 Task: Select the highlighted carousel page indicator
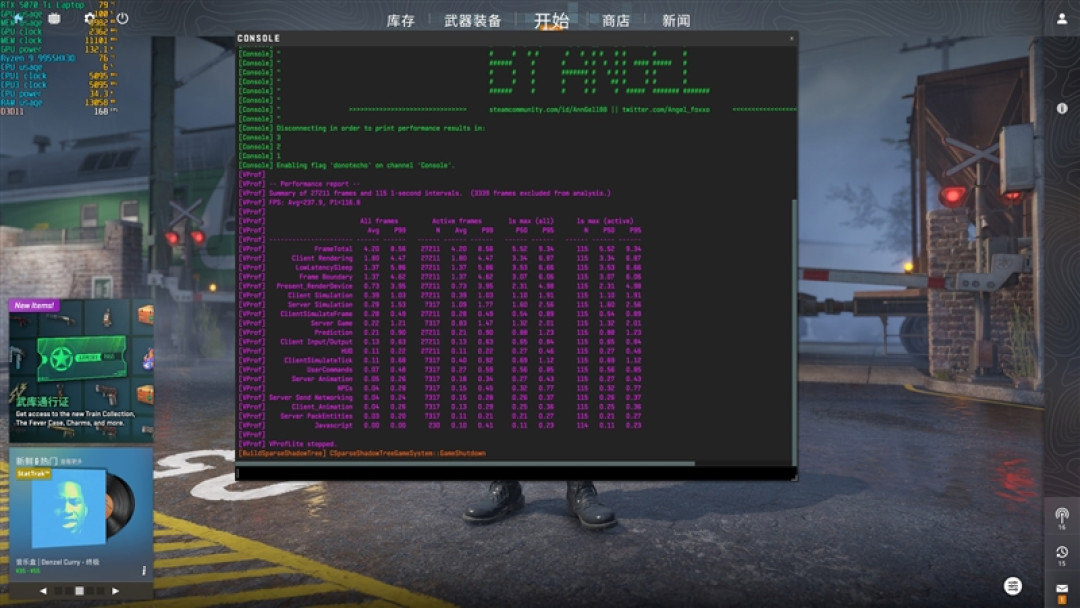[x=80, y=591]
